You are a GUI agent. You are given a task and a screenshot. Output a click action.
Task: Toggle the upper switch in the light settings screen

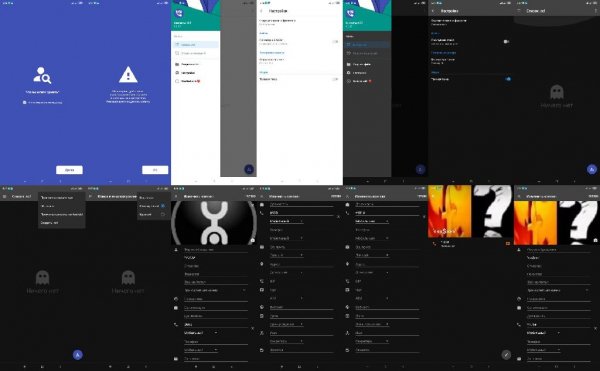335,41
